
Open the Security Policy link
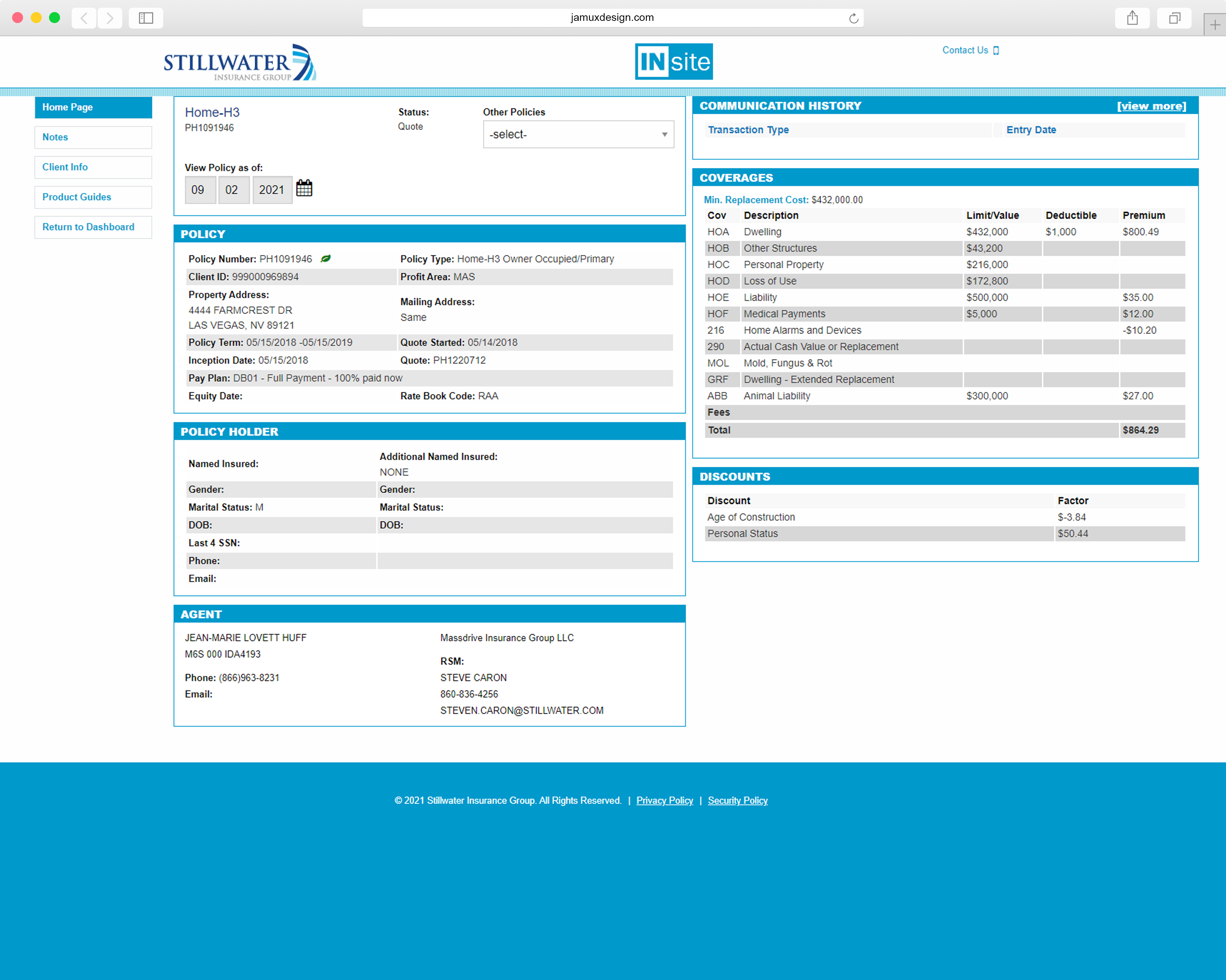tap(737, 800)
